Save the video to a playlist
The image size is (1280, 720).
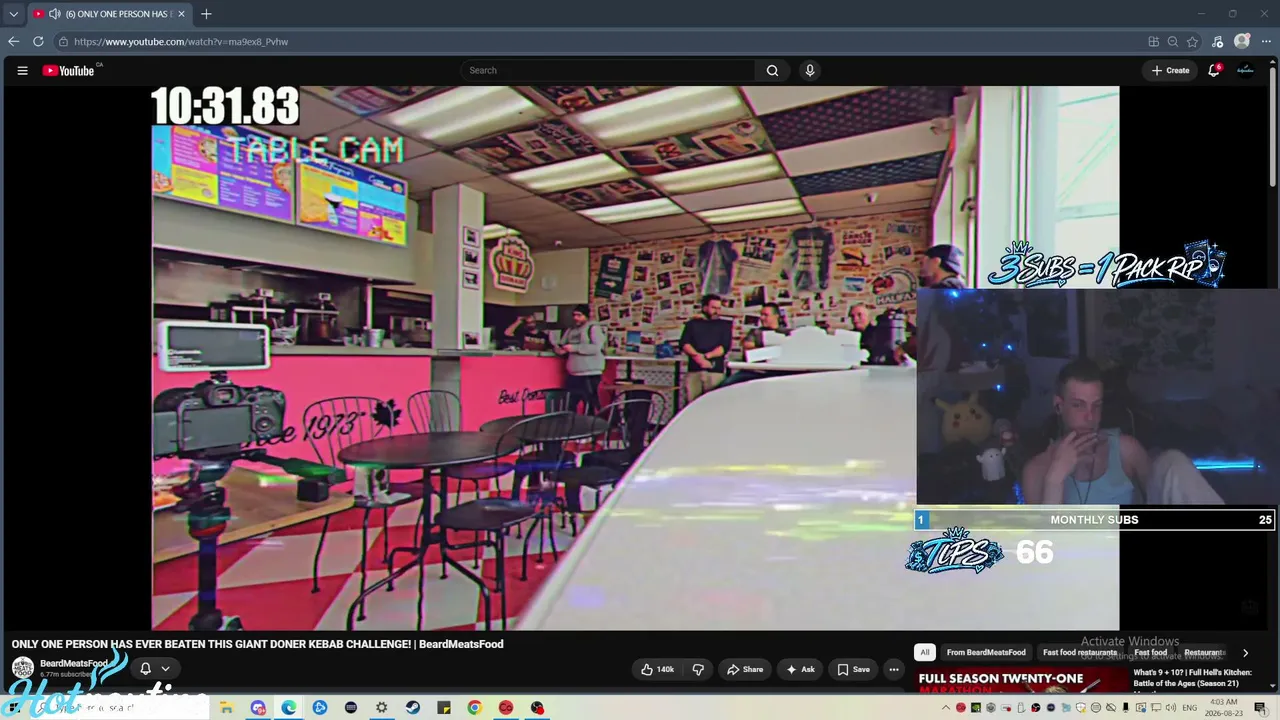tap(853, 670)
